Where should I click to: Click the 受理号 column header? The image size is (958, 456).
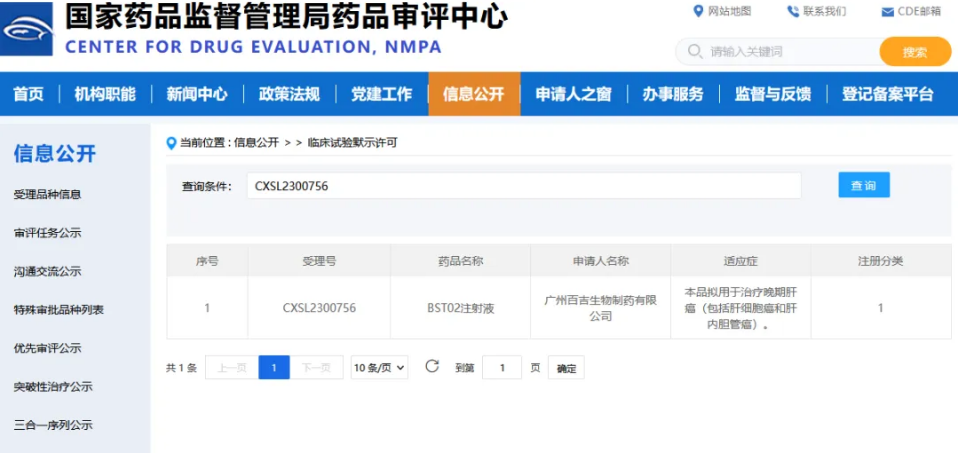point(319,261)
